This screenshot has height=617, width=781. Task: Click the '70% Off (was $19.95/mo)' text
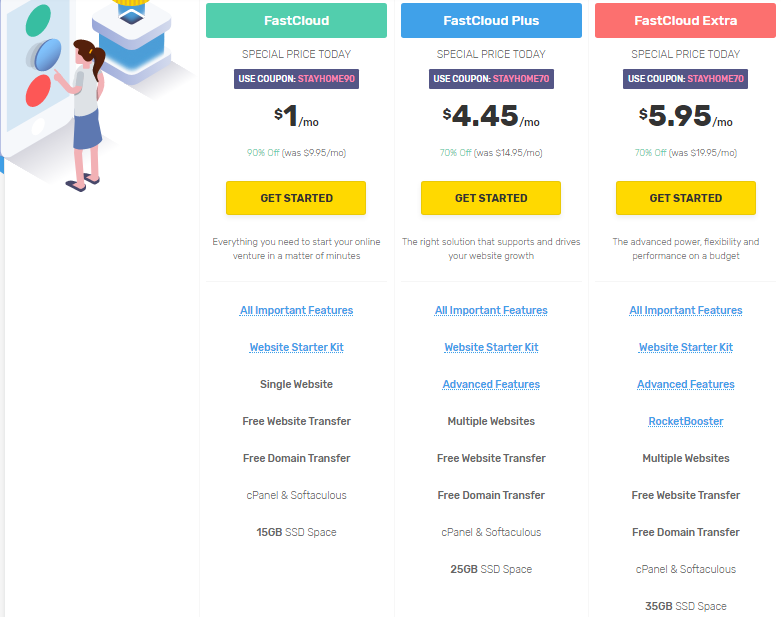(x=686, y=153)
